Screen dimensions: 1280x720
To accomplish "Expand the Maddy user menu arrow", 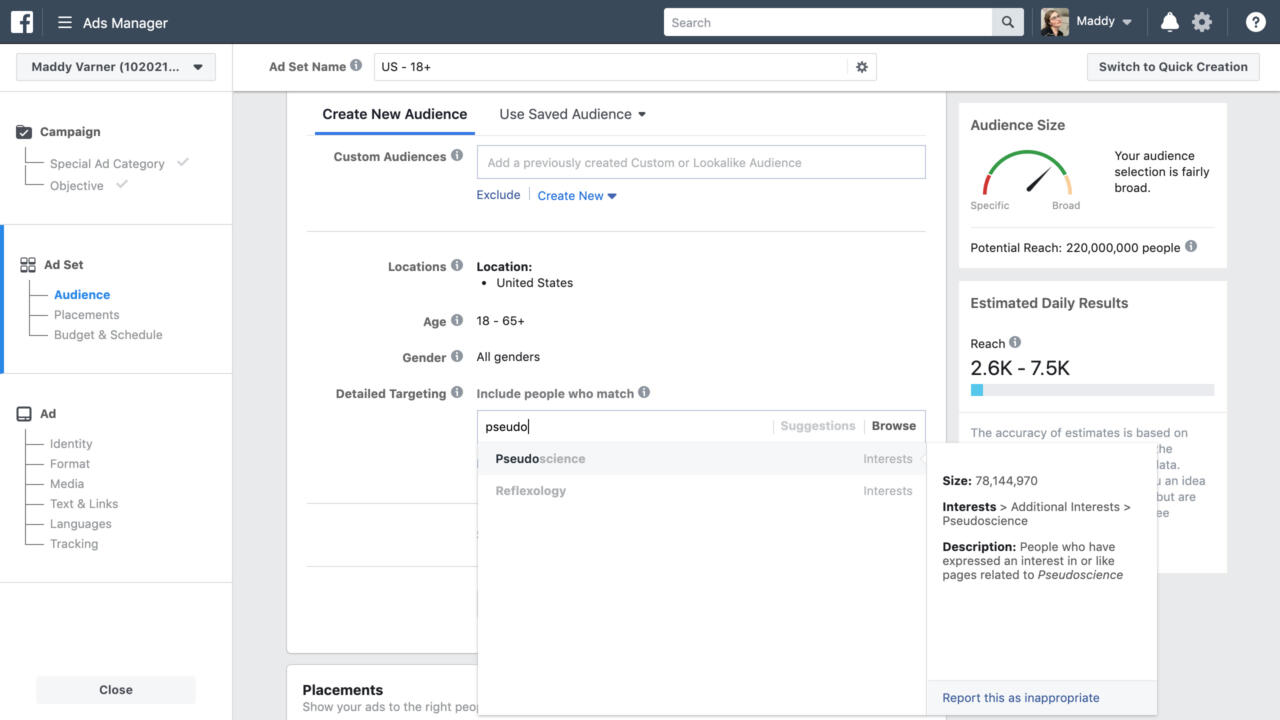I will point(1127,22).
